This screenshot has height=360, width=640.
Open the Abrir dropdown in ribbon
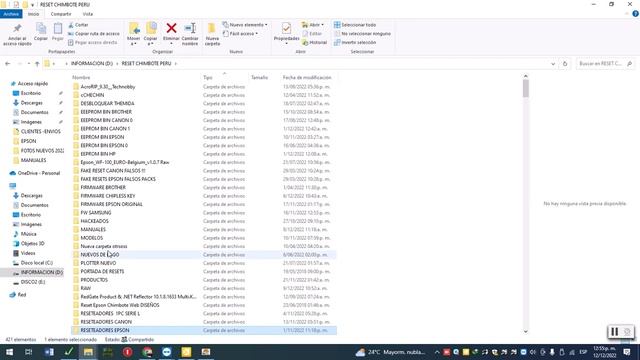pos(313,25)
